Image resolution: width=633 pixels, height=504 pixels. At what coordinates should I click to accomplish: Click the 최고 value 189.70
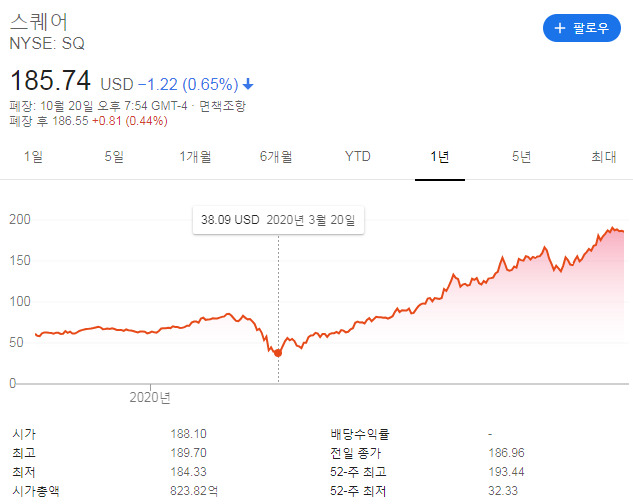point(189,453)
